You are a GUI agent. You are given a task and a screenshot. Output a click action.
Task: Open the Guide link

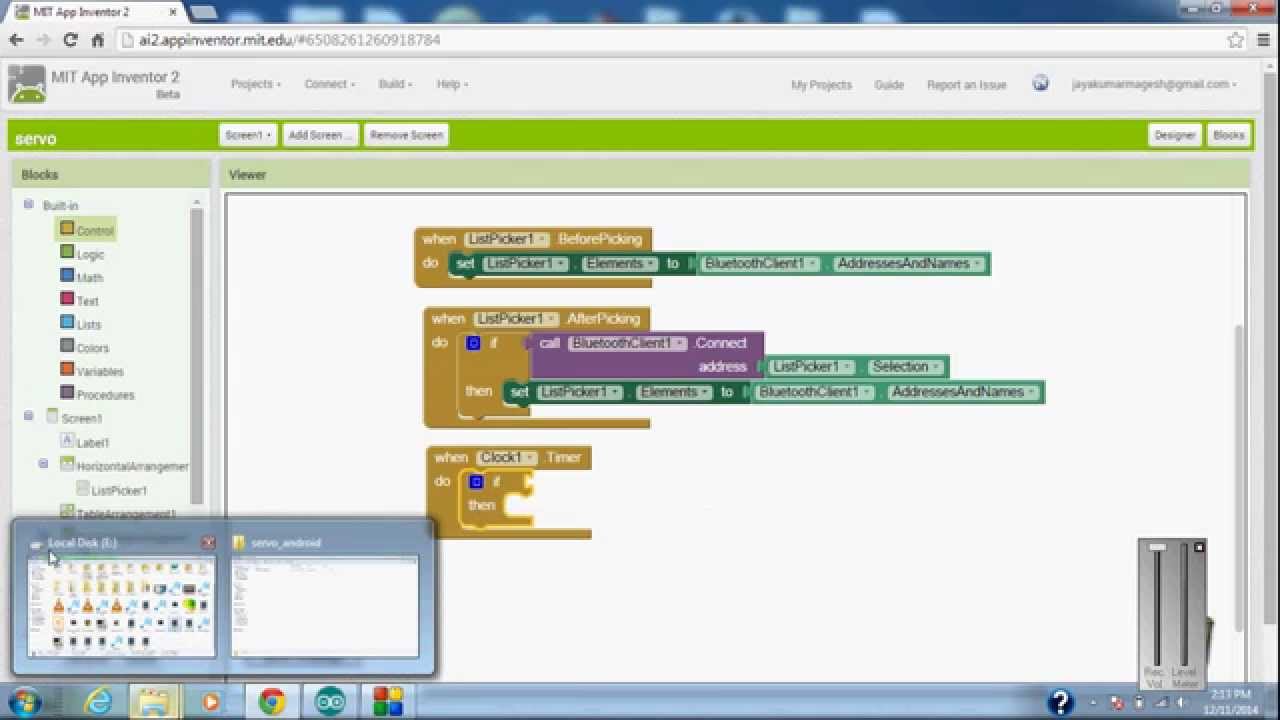coord(889,85)
